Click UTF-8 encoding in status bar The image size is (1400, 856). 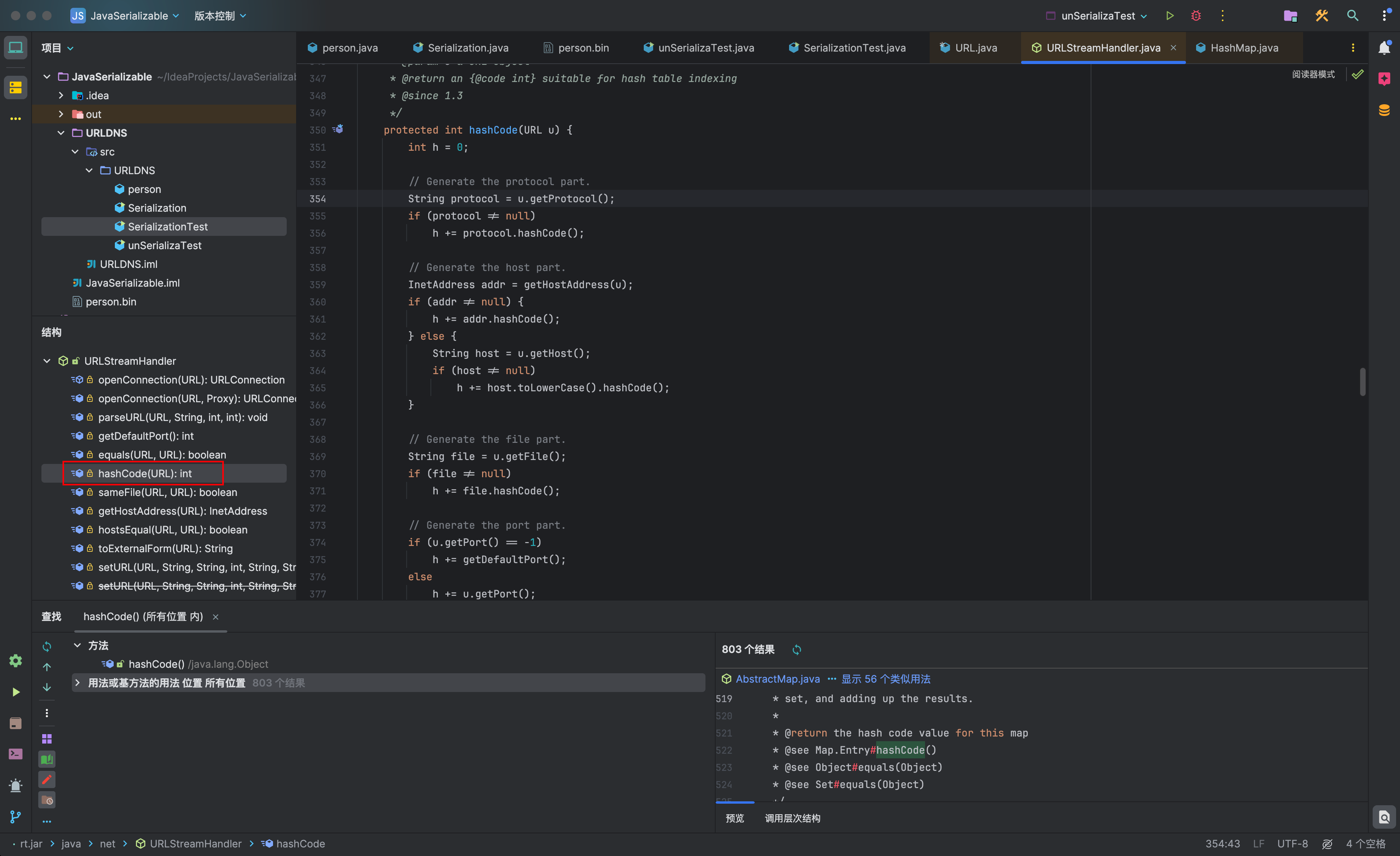pyautogui.click(x=1293, y=844)
